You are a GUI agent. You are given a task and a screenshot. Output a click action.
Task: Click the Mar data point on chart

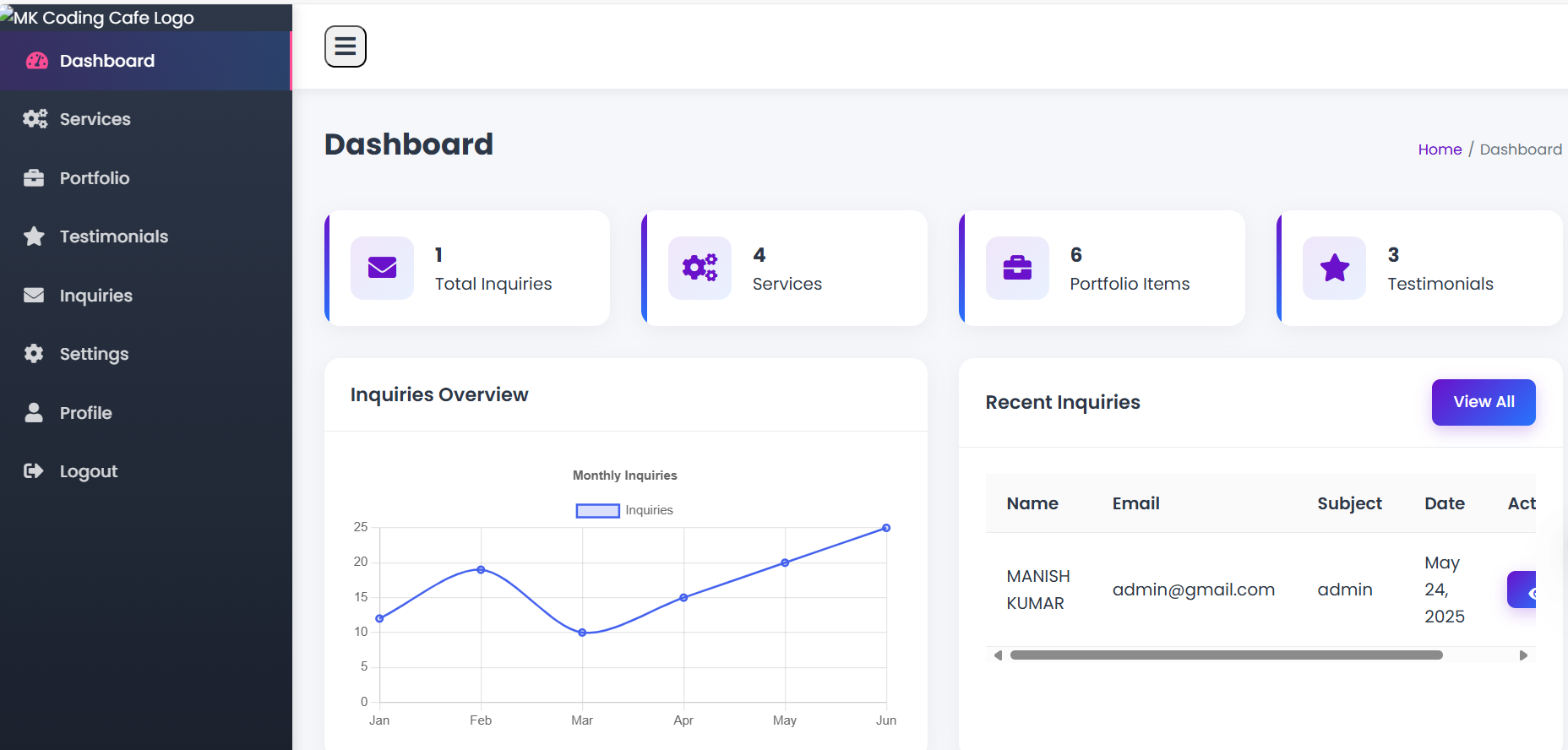pos(582,633)
